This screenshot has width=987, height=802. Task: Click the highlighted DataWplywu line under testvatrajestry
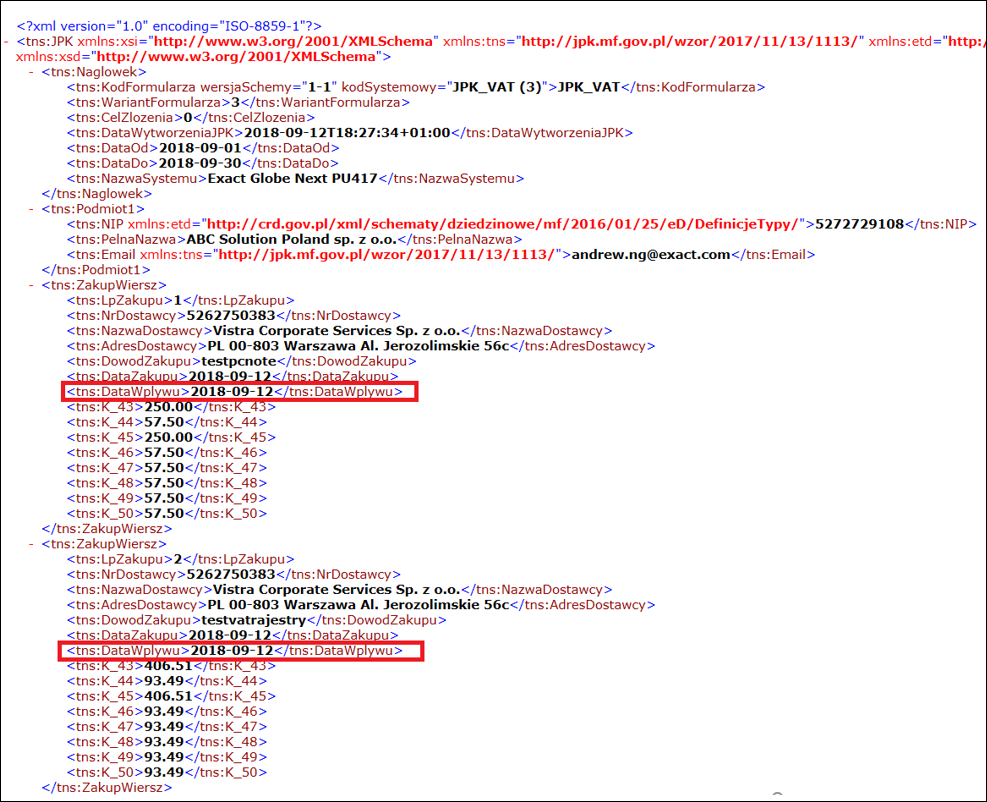241,651
